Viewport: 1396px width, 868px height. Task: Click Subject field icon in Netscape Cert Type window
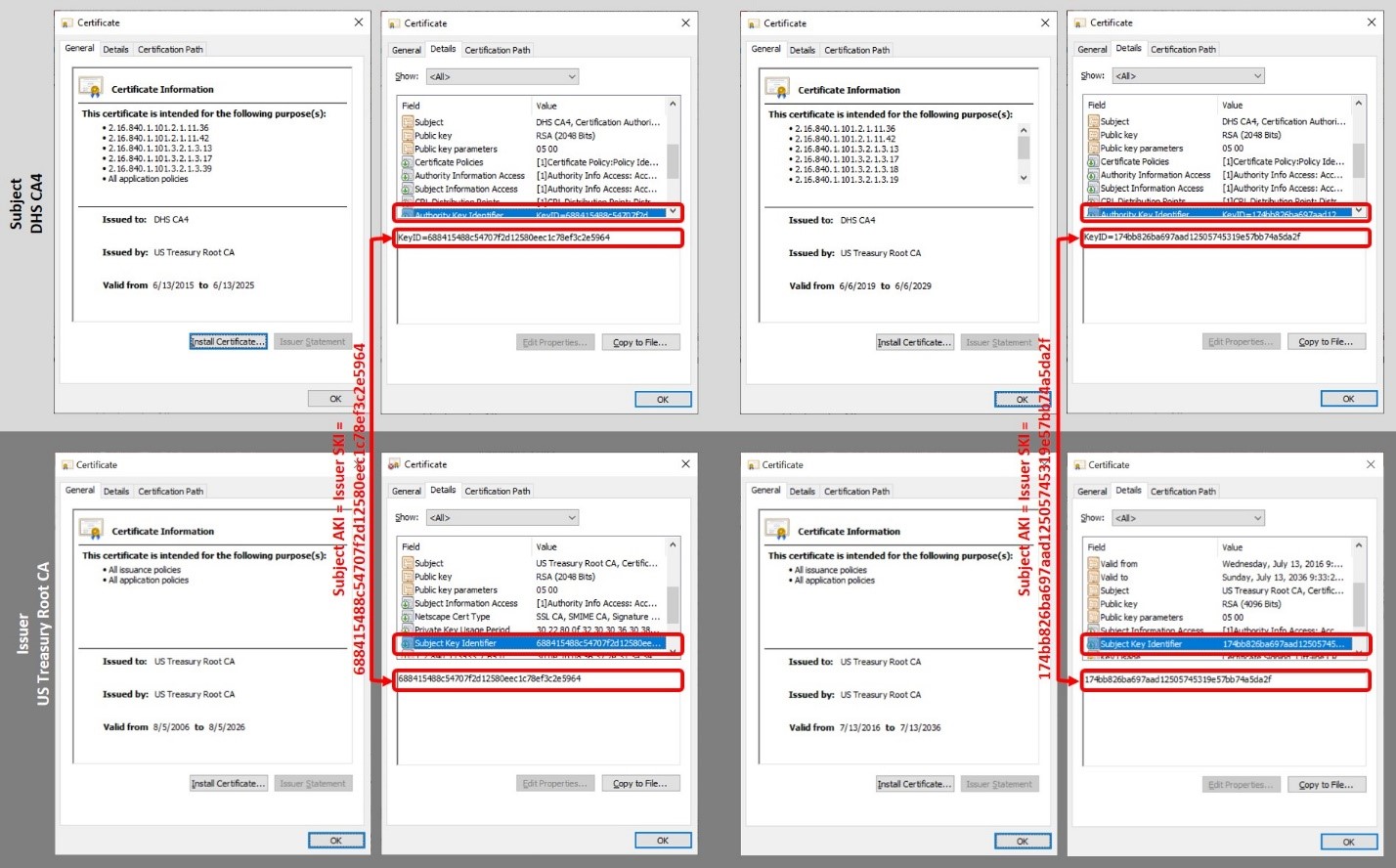(x=408, y=563)
